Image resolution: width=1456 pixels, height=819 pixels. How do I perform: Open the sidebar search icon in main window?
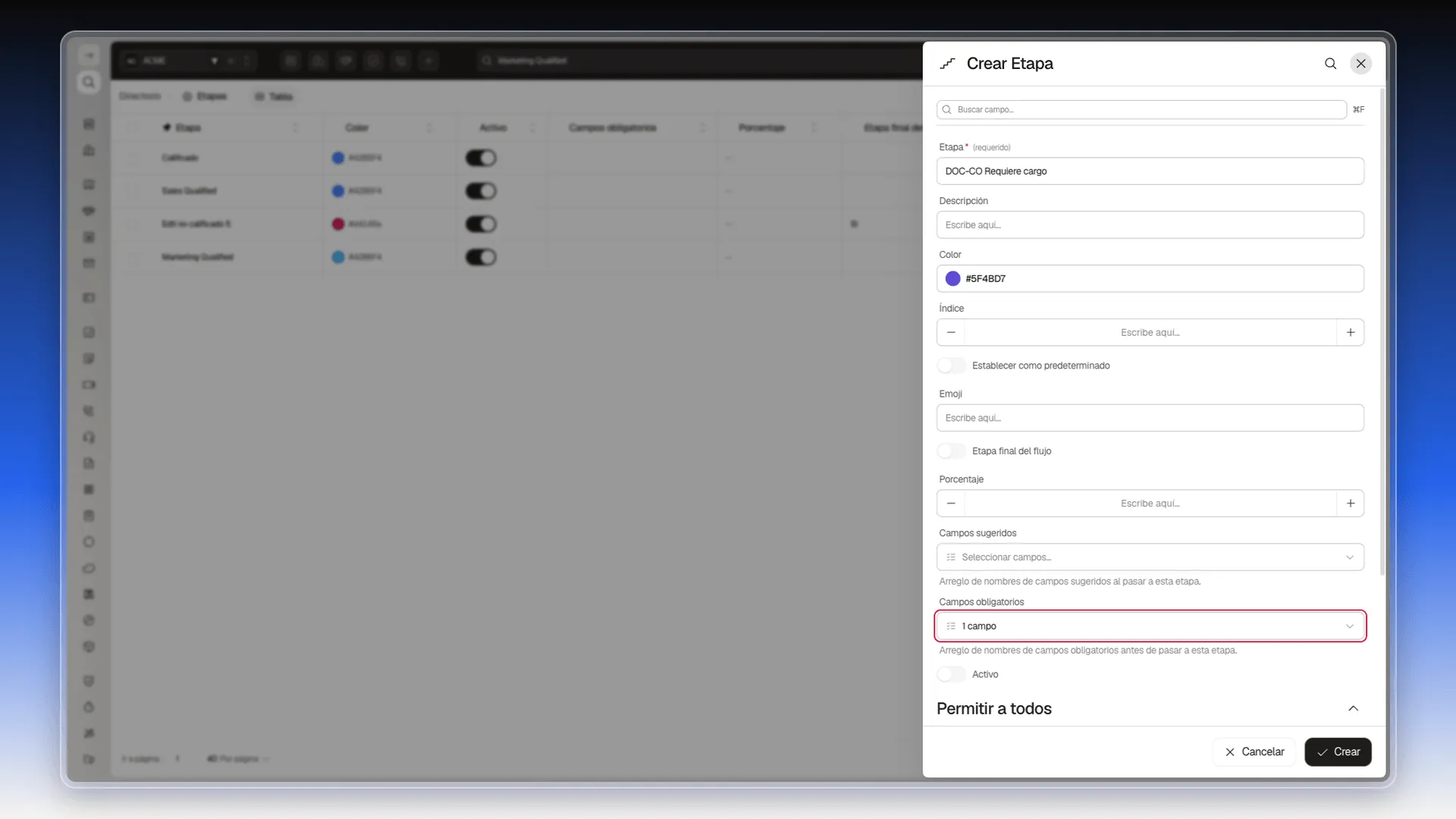click(89, 82)
